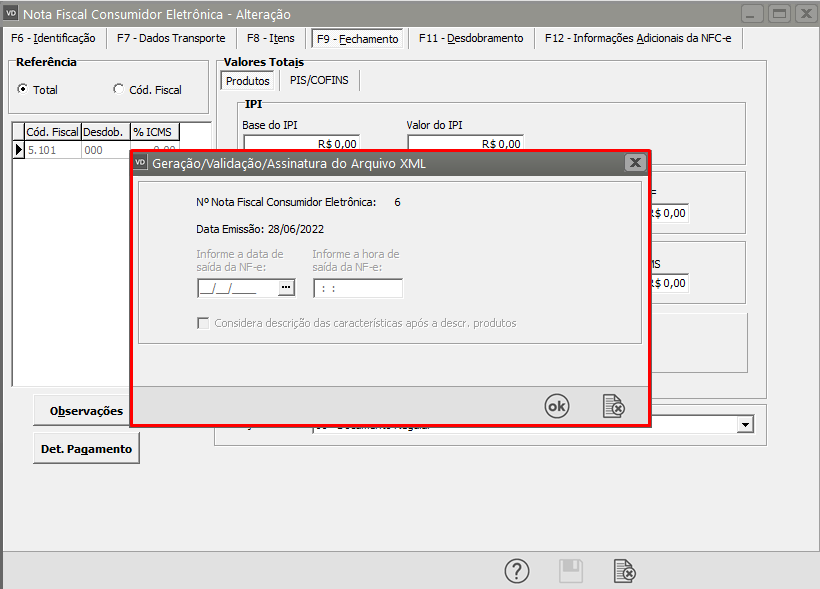
Task: Switch to F7 - Dados Transporte tab
Action: (171, 38)
